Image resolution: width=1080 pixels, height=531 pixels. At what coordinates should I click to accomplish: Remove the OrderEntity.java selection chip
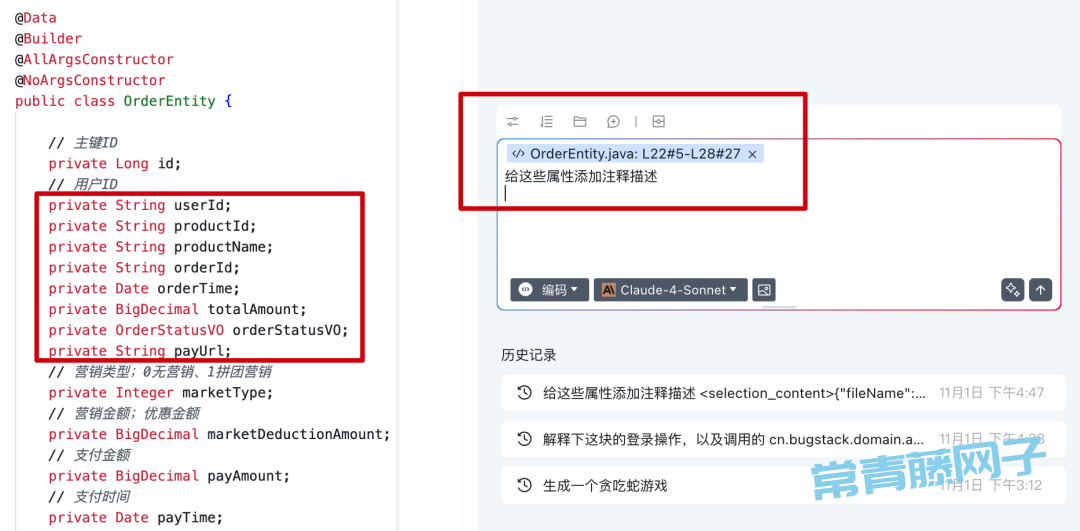tap(753, 154)
